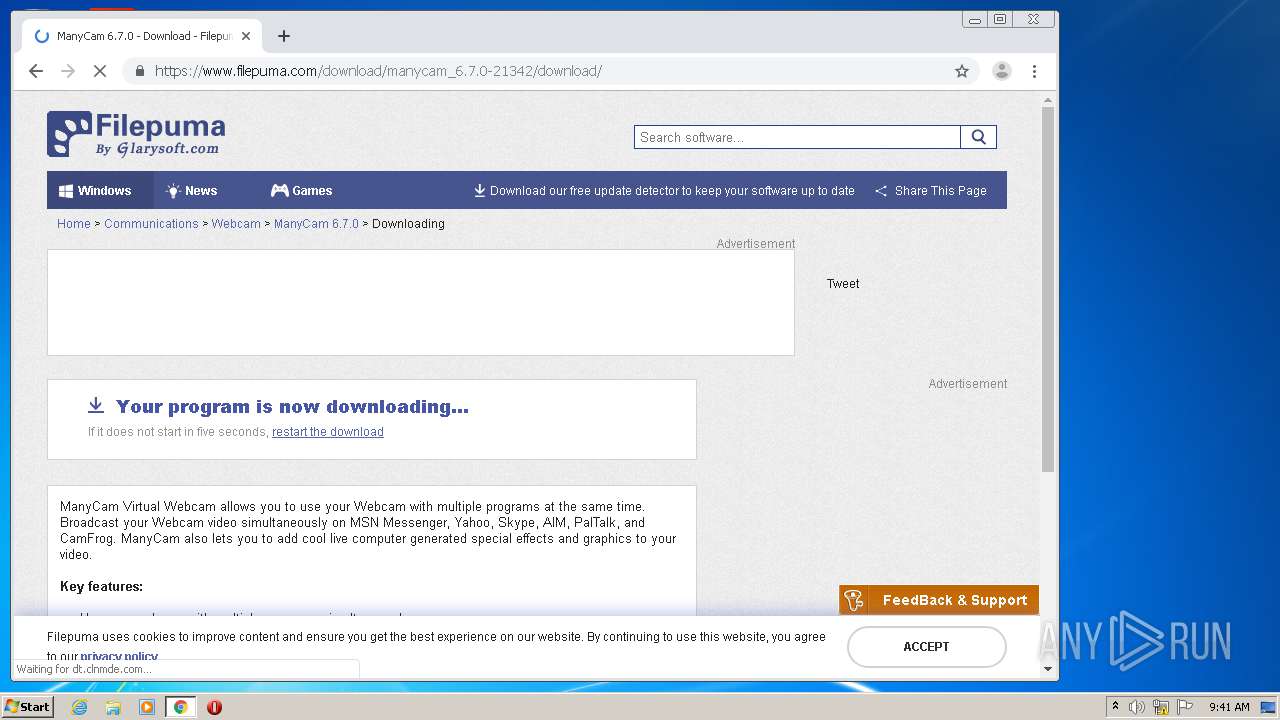This screenshot has width=1280, height=720.
Task: Click restart the download link
Action: click(x=328, y=432)
